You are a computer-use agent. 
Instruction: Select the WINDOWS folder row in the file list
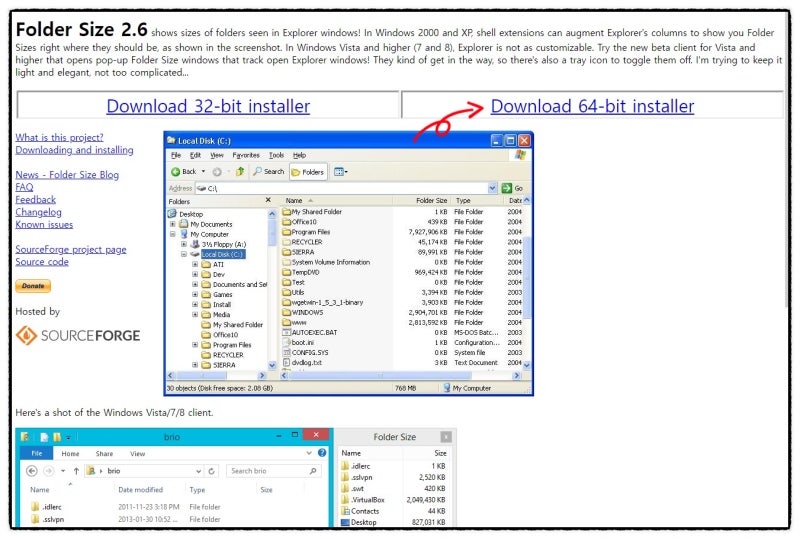pos(403,312)
